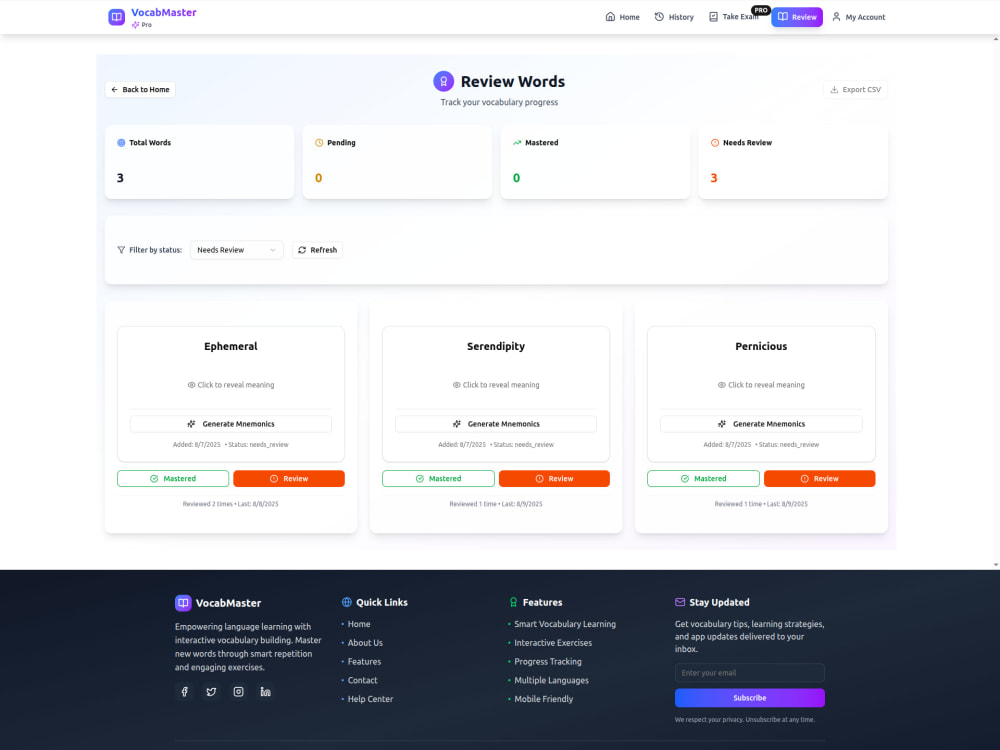
Task: Click the footer VocabMaster logo icon
Action: click(x=183, y=603)
